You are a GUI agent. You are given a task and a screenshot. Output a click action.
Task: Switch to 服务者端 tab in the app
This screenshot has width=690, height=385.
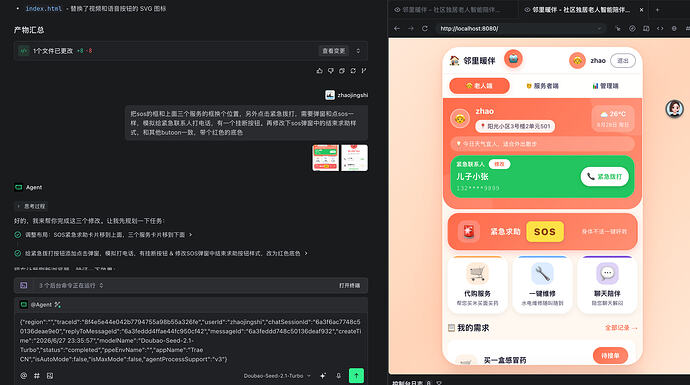tap(542, 86)
